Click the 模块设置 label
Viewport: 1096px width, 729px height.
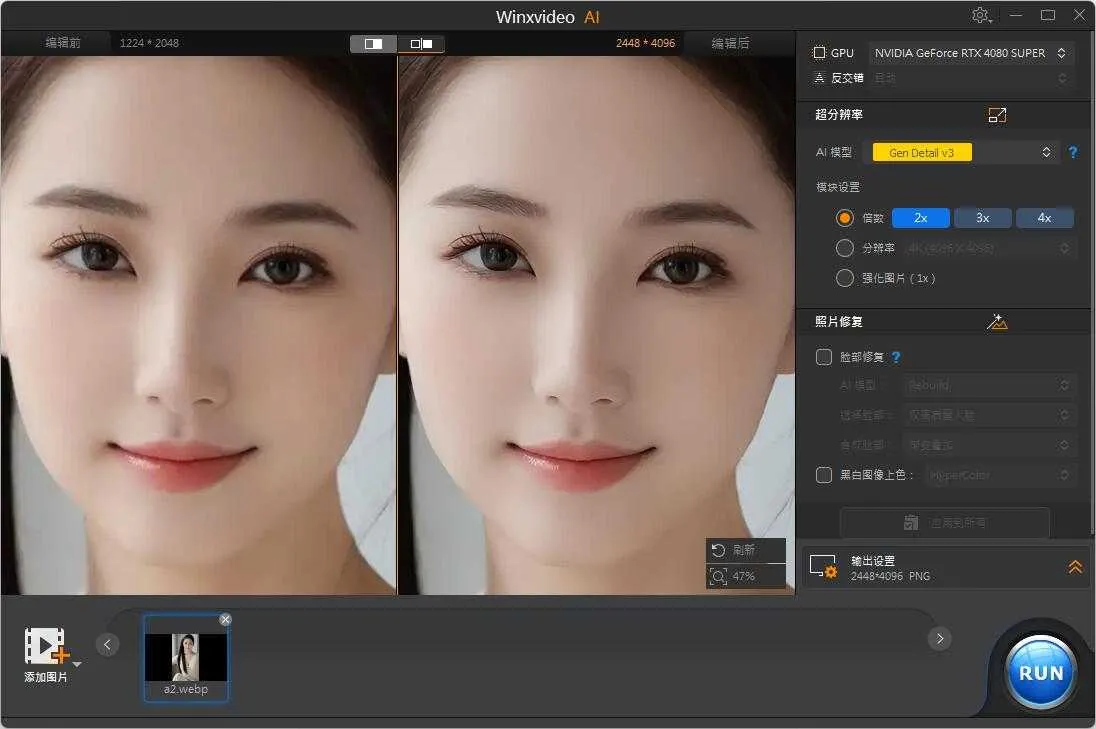click(x=837, y=187)
